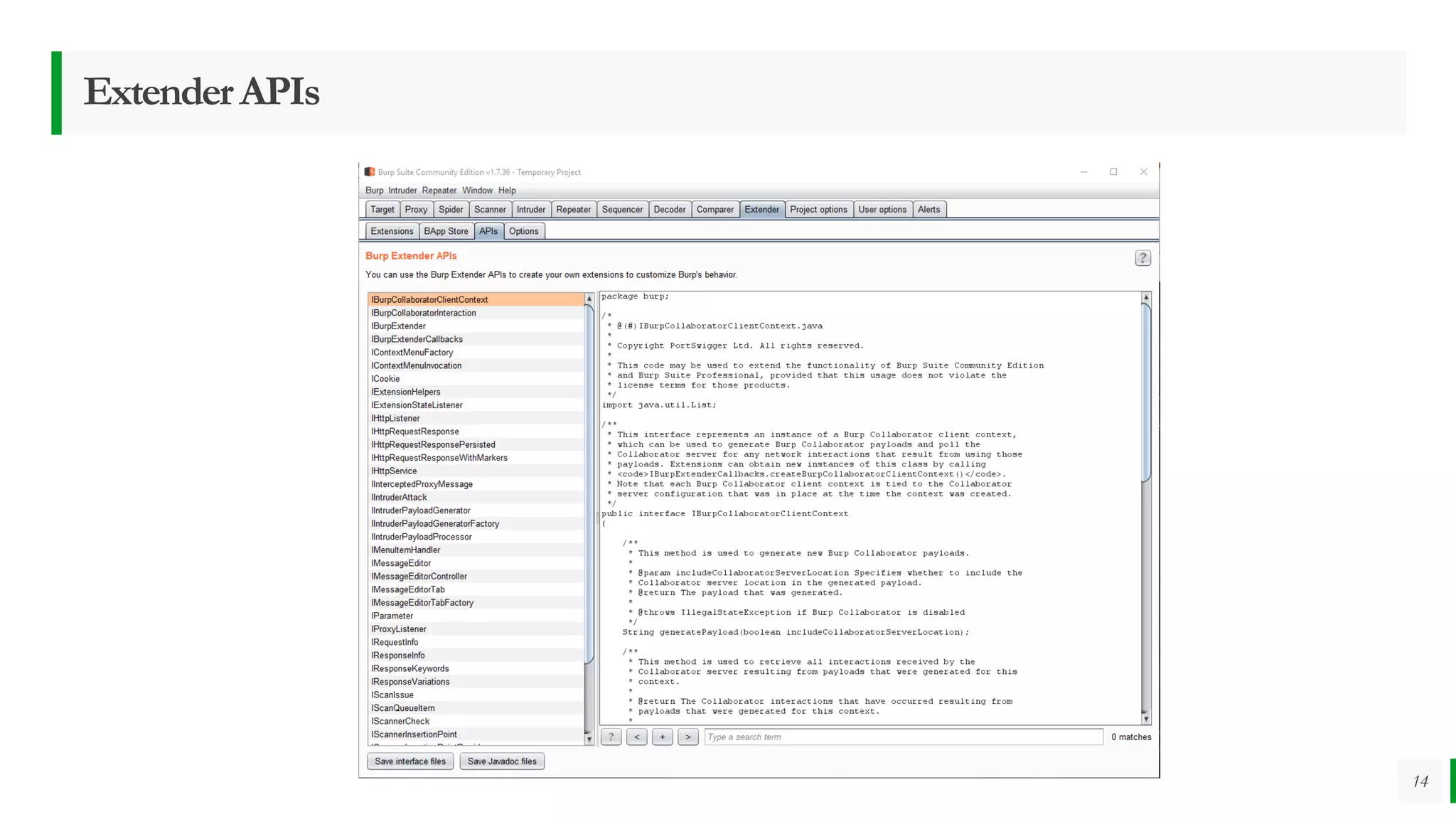Select IContextMenuFactory in API list
The height and width of the screenshot is (819, 1456).
[476, 353]
